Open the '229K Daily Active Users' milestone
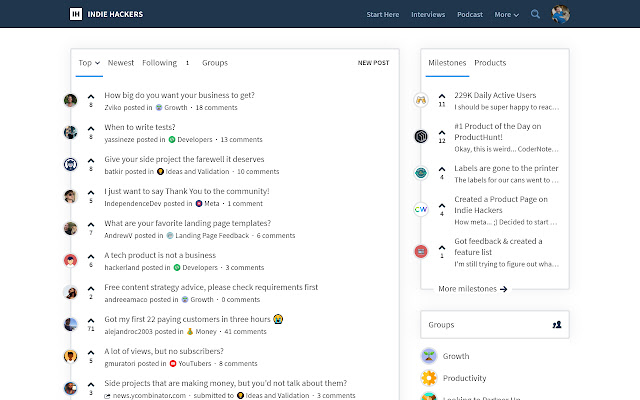The height and width of the screenshot is (400, 640). click(495, 95)
